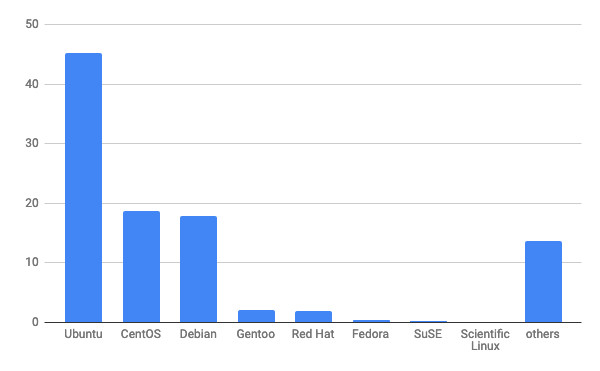Select the Red Hat axis label
The image size is (600, 371).
coord(313,334)
